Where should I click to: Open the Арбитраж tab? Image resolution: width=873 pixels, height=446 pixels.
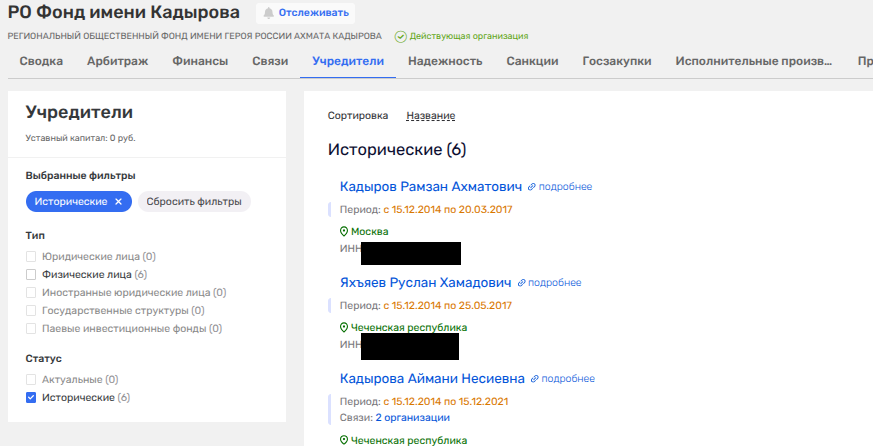pyautogui.click(x=118, y=61)
